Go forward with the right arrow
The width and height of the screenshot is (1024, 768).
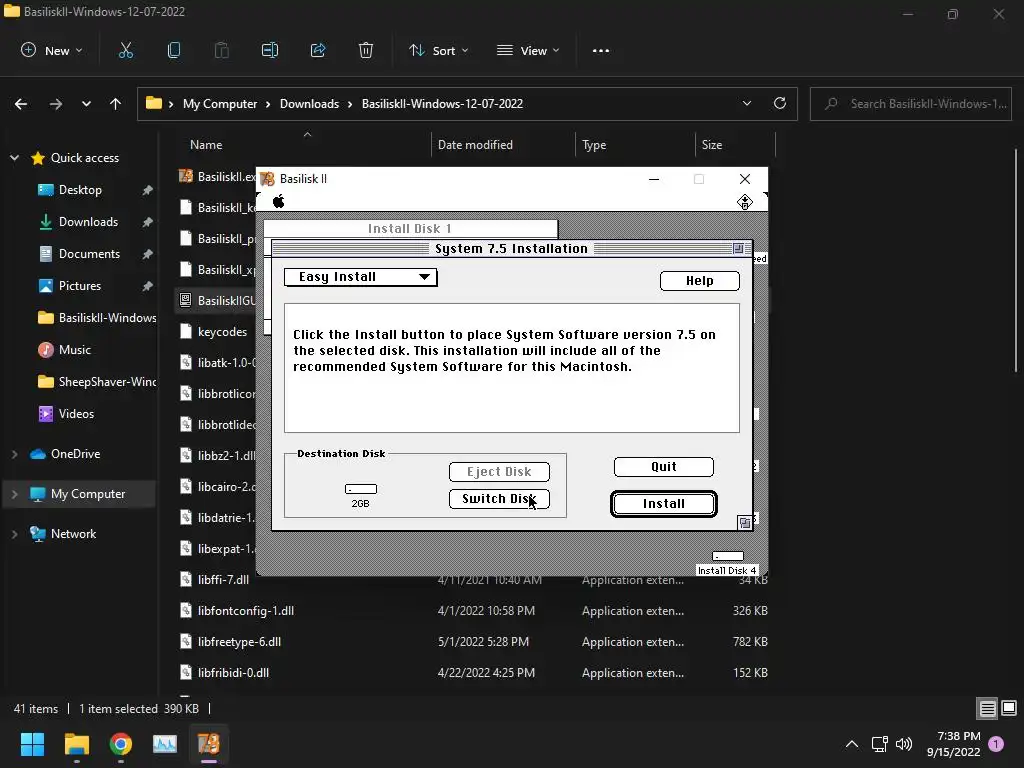click(56, 104)
